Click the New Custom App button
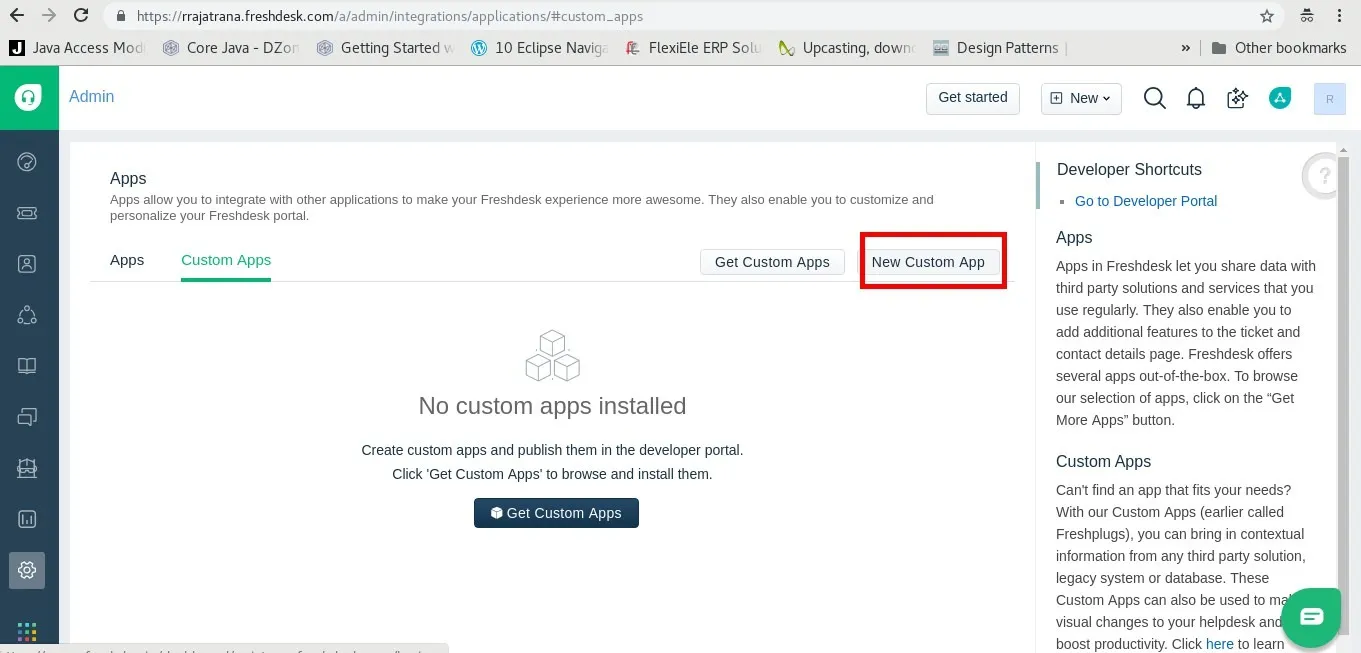The height and width of the screenshot is (653, 1361). [928, 262]
